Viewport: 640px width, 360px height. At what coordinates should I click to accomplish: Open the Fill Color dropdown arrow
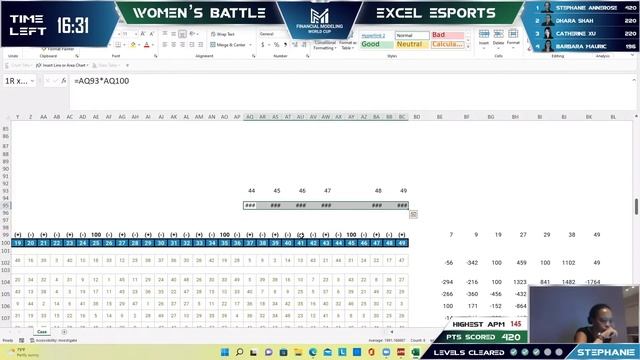point(139,45)
